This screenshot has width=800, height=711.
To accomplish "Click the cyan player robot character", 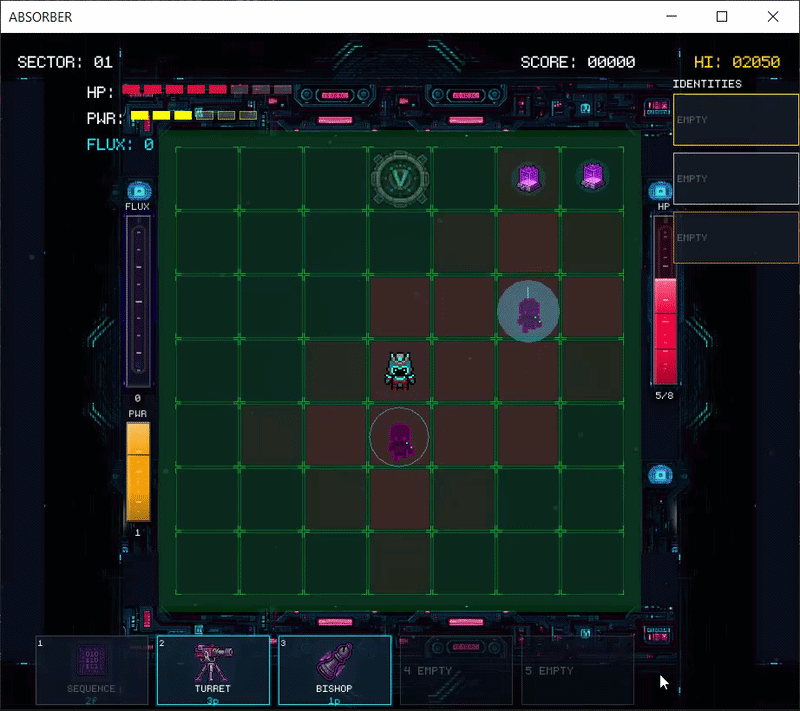I will click(400, 371).
